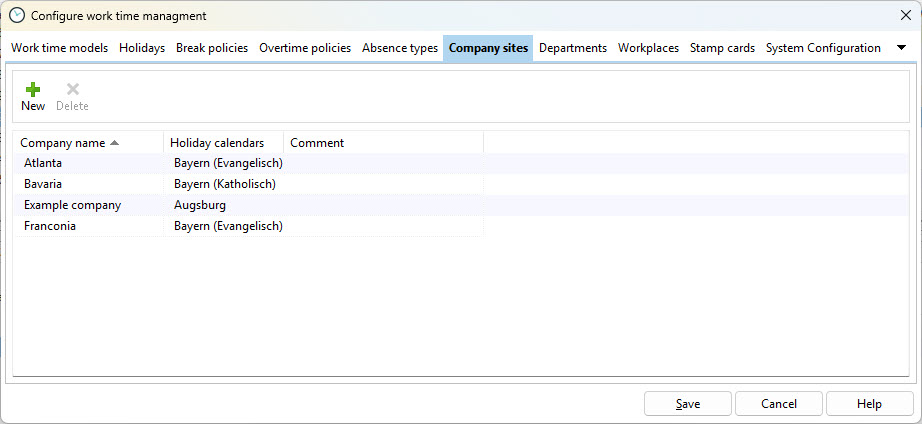Click the grey X Delete icon
The width and height of the screenshot is (922, 424).
[72, 89]
